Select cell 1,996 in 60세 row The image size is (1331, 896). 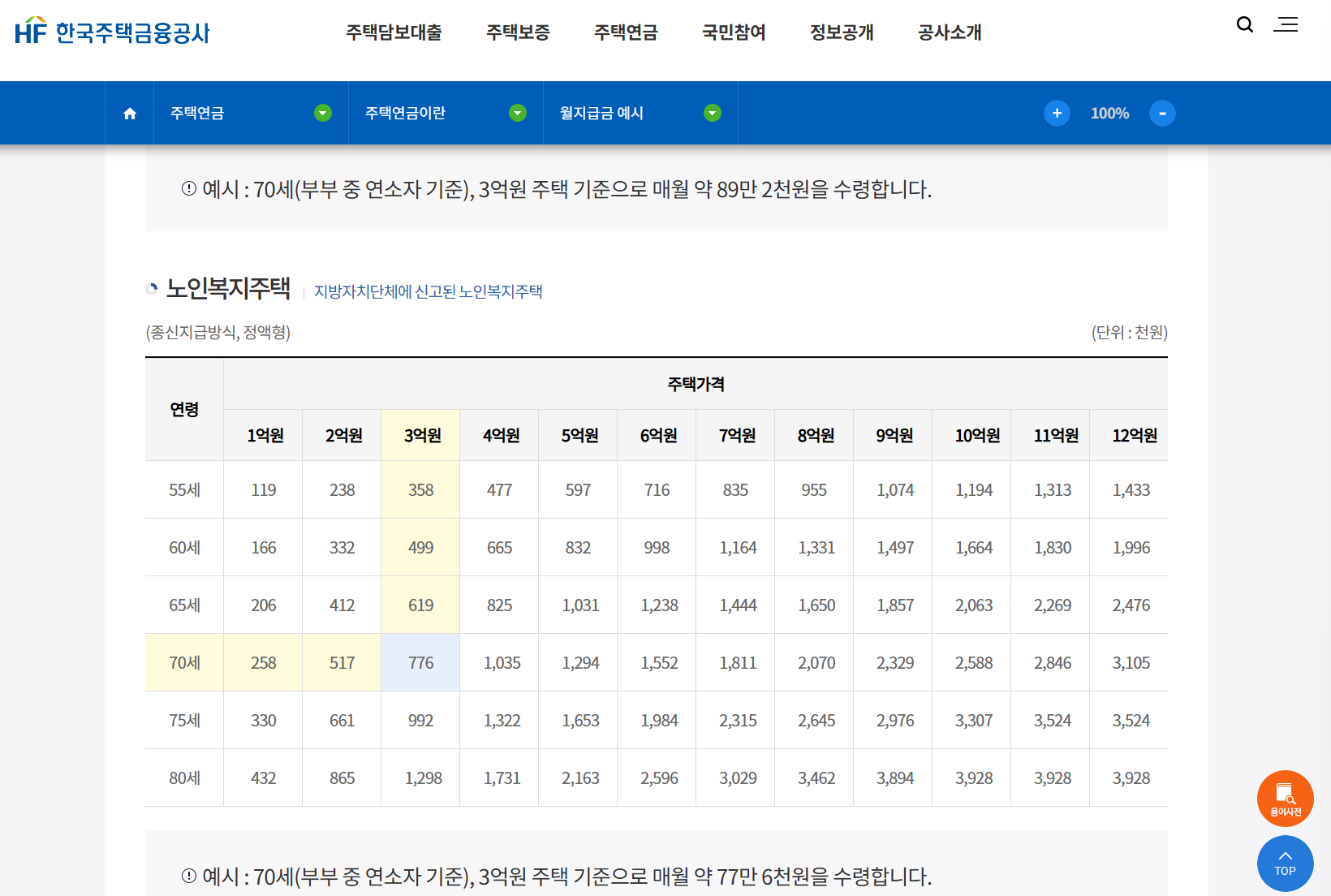(1129, 548)
